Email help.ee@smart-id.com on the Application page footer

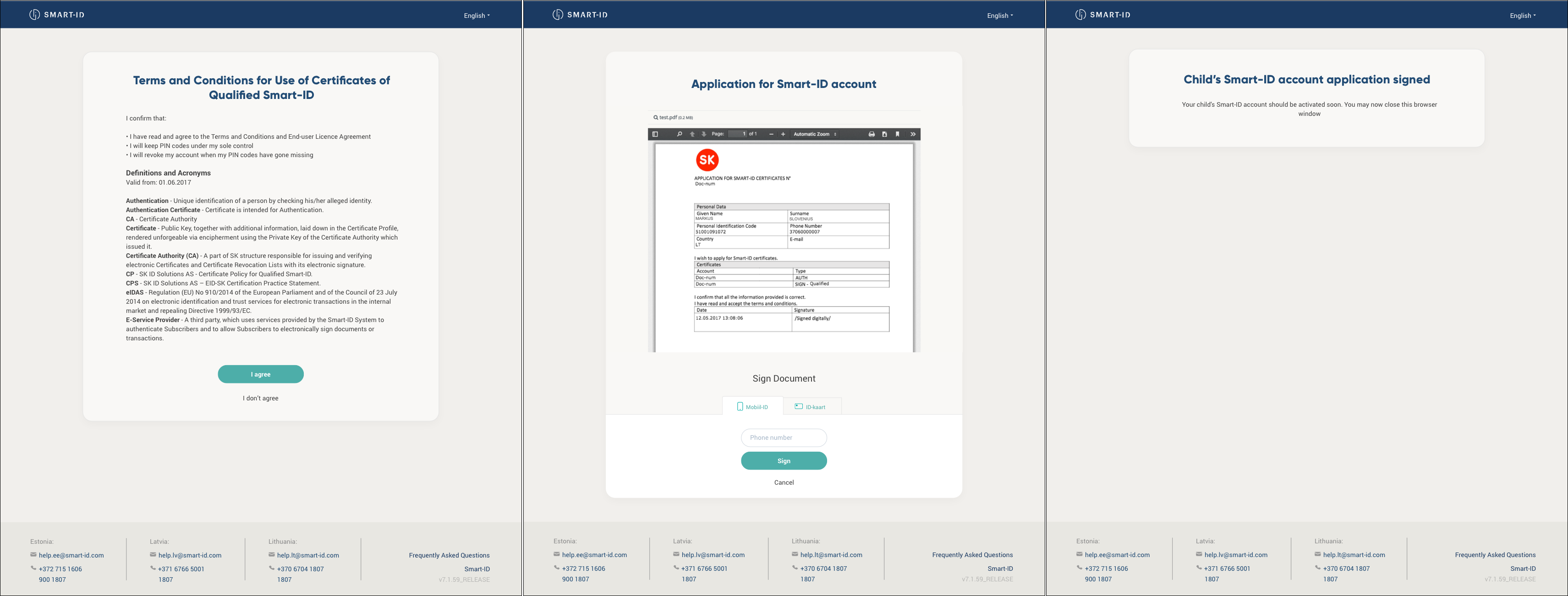pyautogui.click(x=595, y=555)
